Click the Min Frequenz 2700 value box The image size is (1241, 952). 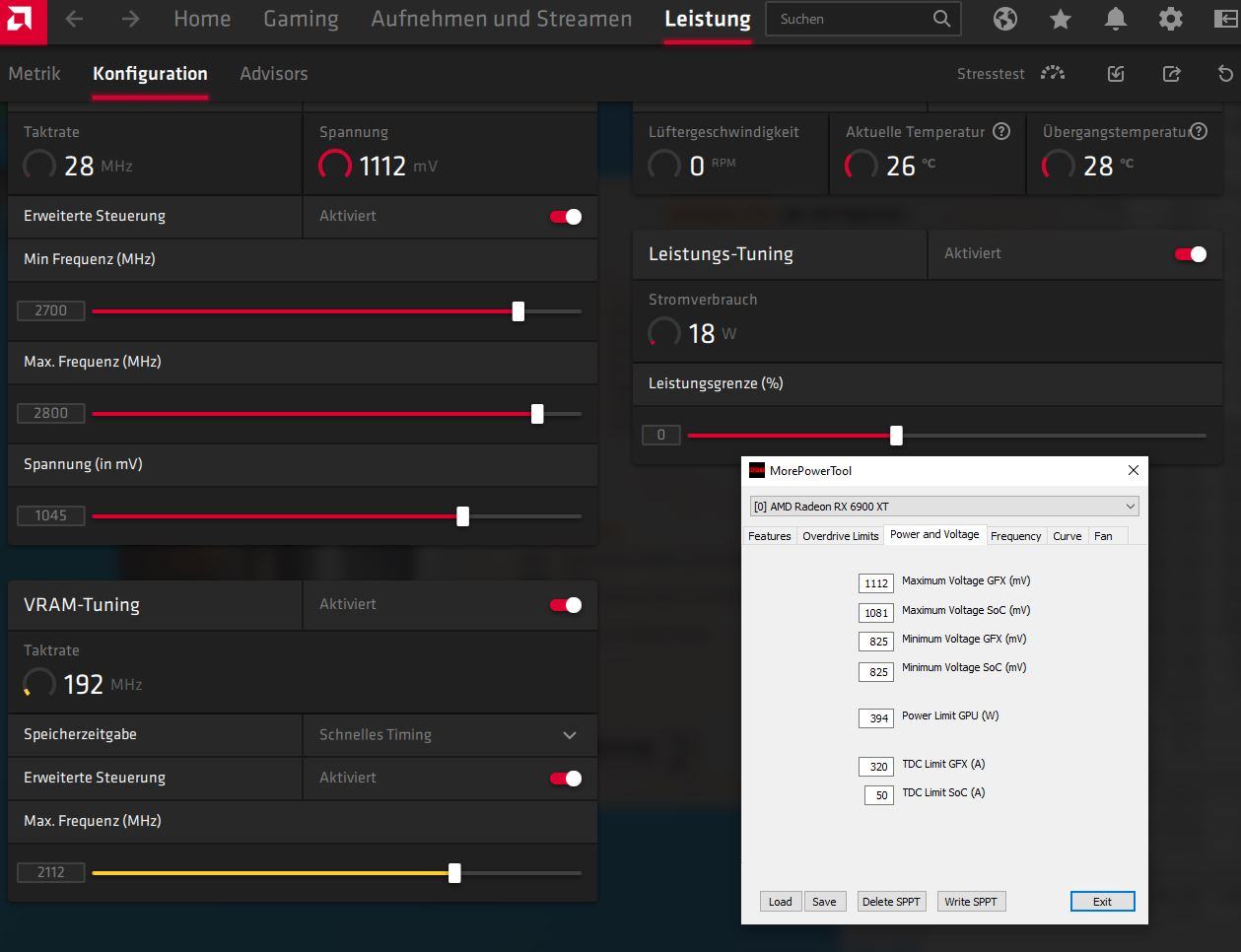click(51, 310)
